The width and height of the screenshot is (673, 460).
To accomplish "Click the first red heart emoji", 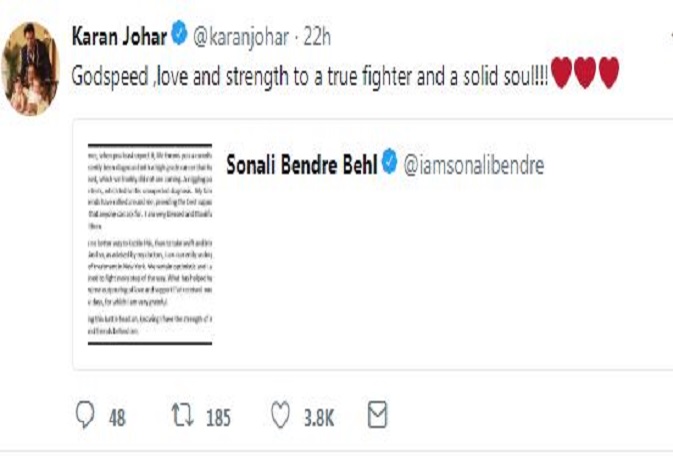I will click(561, 73).
